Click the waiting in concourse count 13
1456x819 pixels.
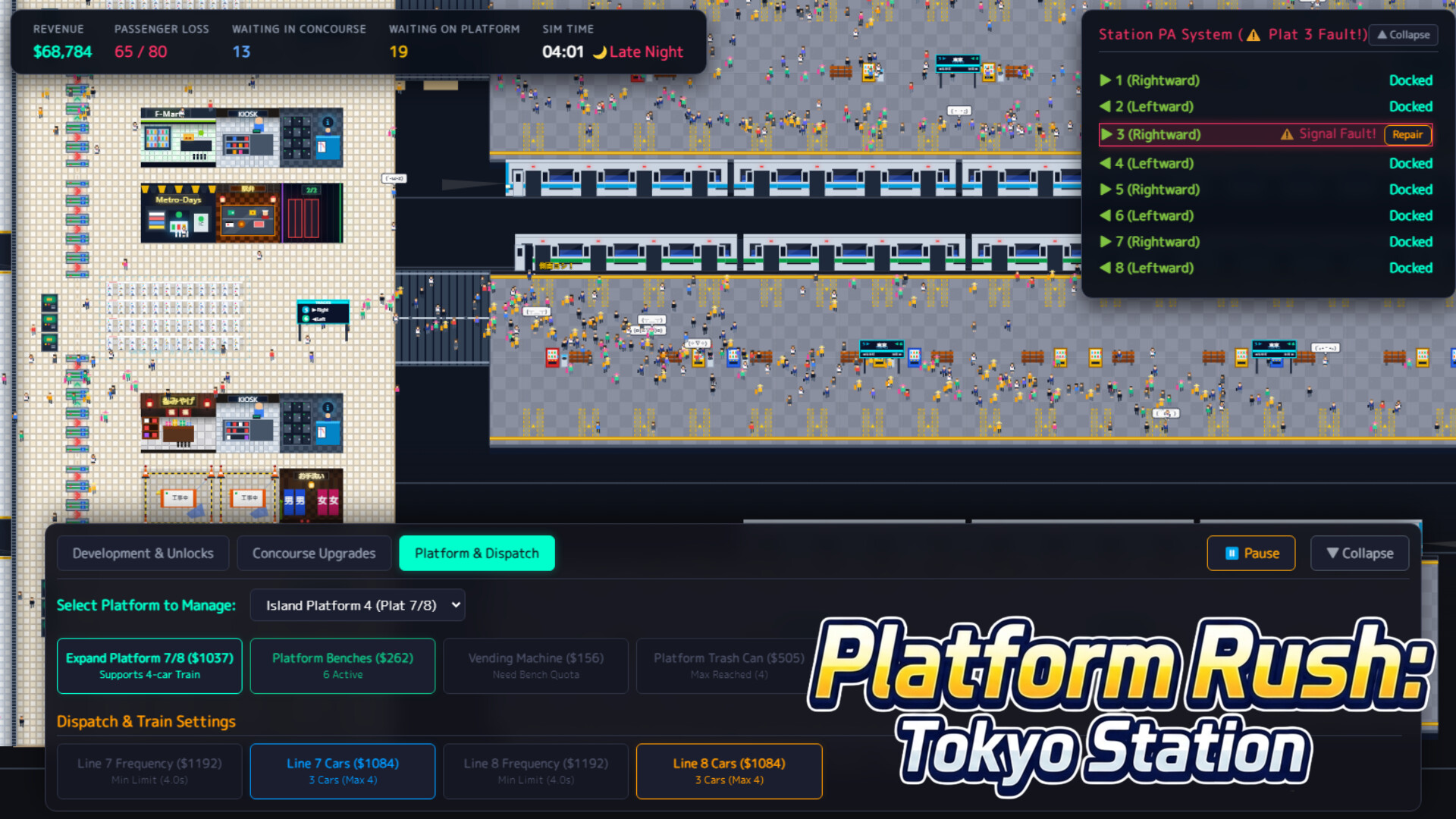pyautogui.click(x=241, y=52)
